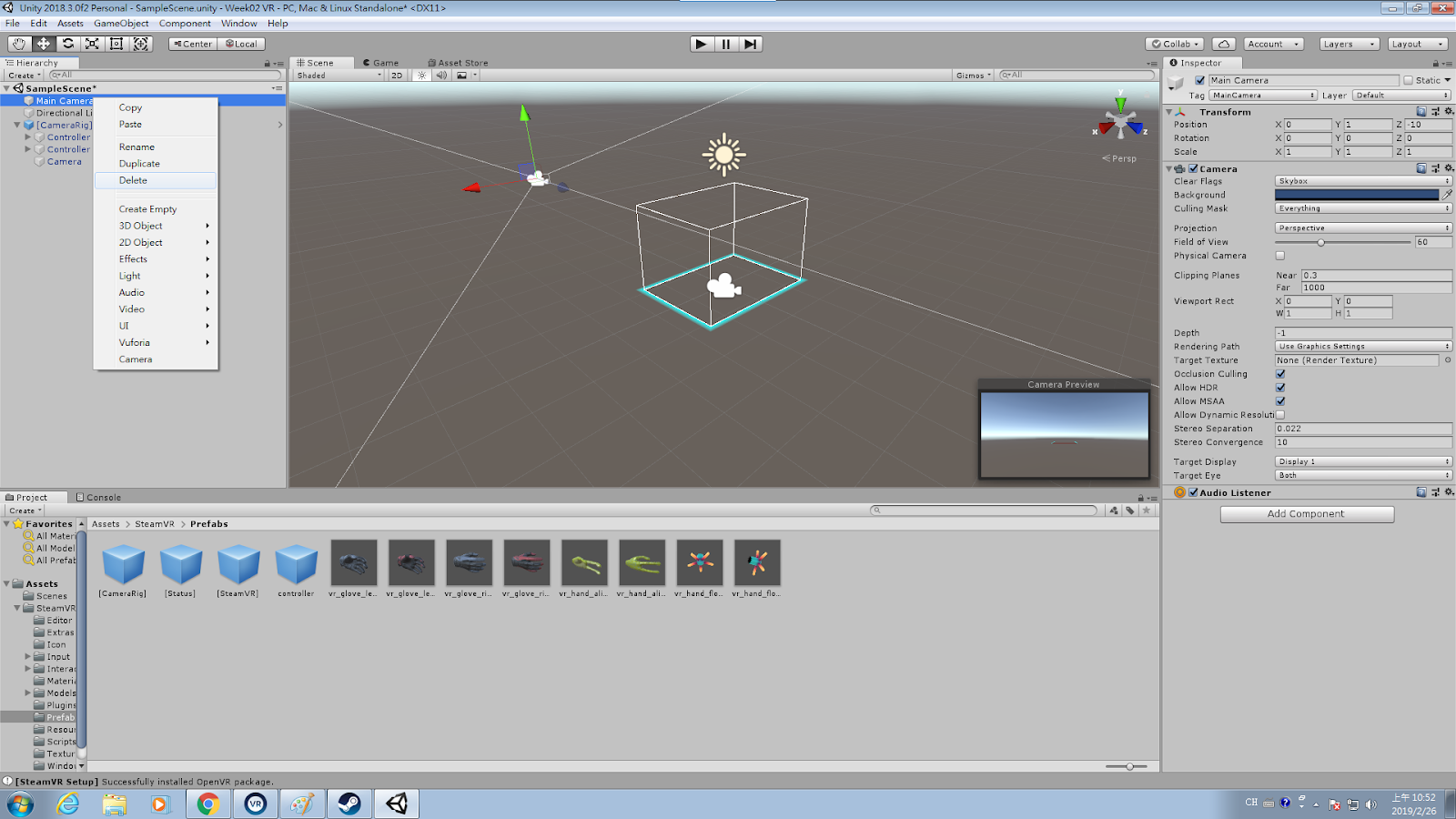Open SteamVR from the taskbar
This screenshot has height=819, width=1456.
pyautogui.click(x=256, y=804)
